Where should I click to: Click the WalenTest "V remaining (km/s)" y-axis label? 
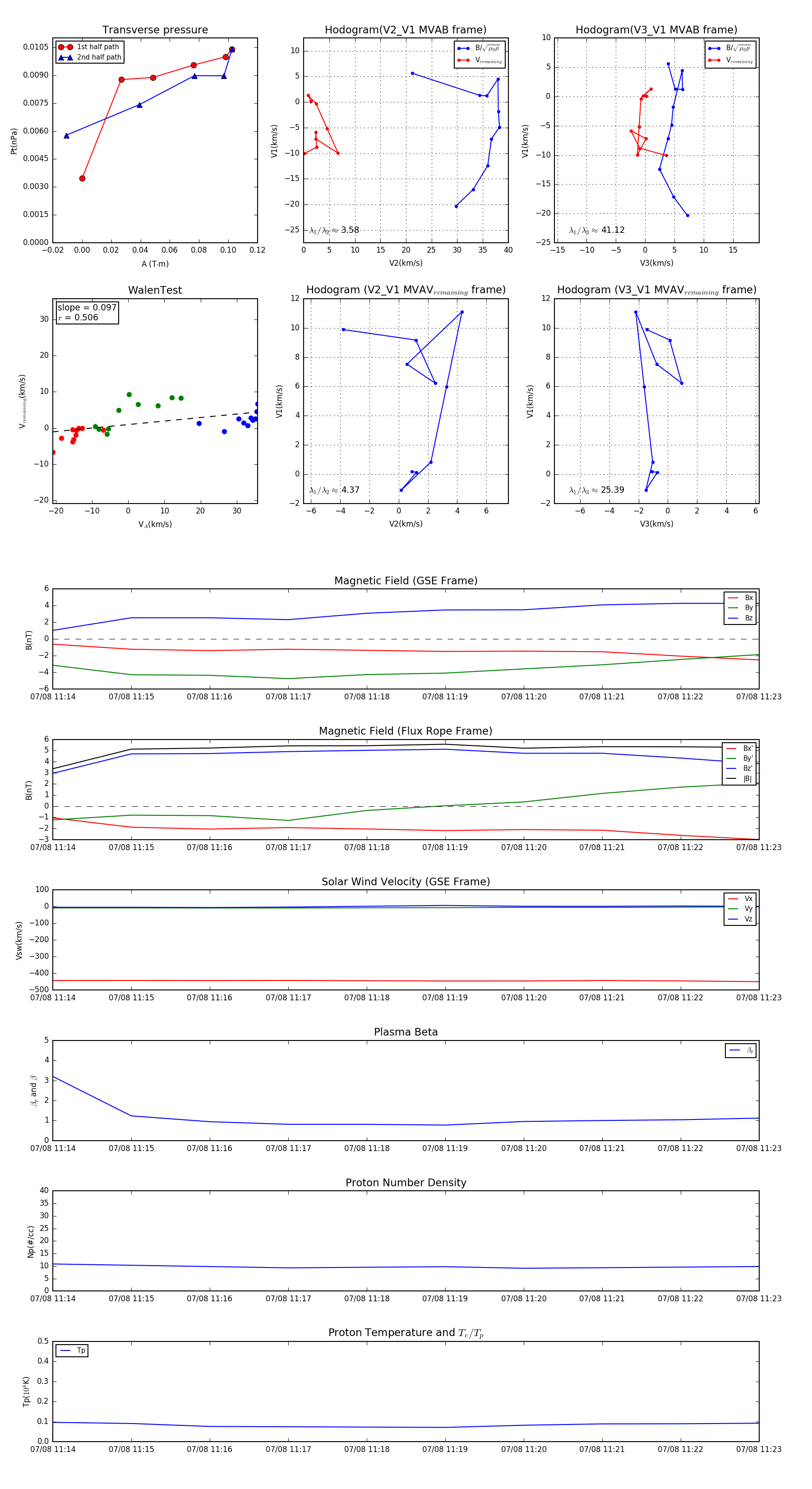[x=22, y=401]
